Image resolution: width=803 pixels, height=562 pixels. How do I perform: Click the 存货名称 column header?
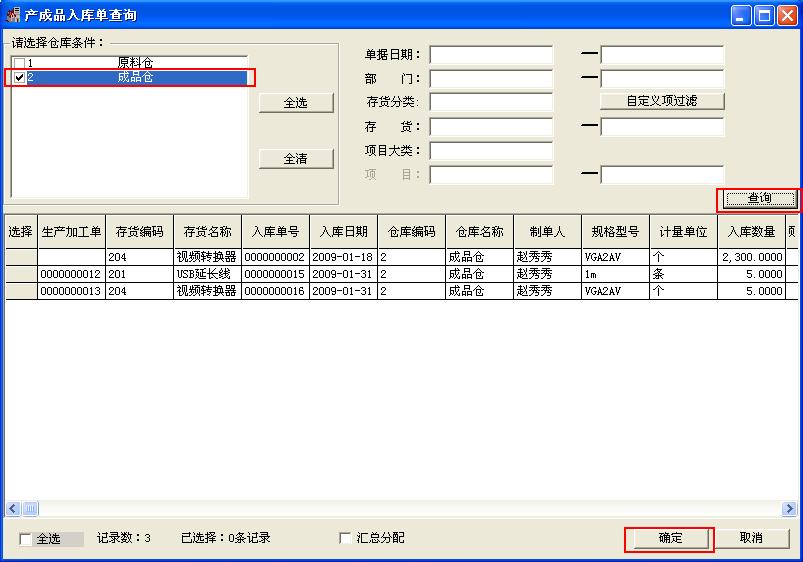pos(208,232)
